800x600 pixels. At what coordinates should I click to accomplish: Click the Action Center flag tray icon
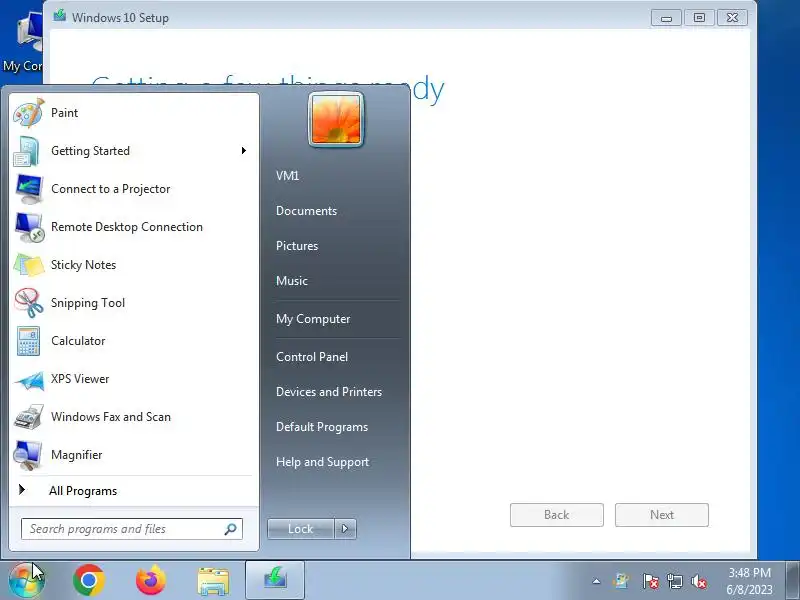(x=650, y=581)
